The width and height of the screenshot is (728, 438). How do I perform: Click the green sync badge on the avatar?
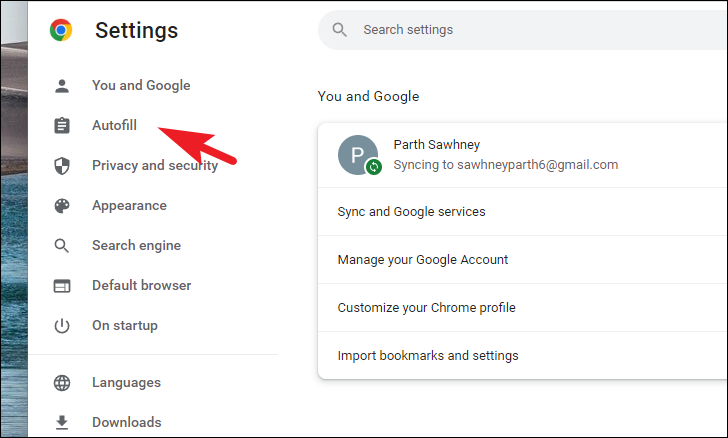[x=374, y=167]
